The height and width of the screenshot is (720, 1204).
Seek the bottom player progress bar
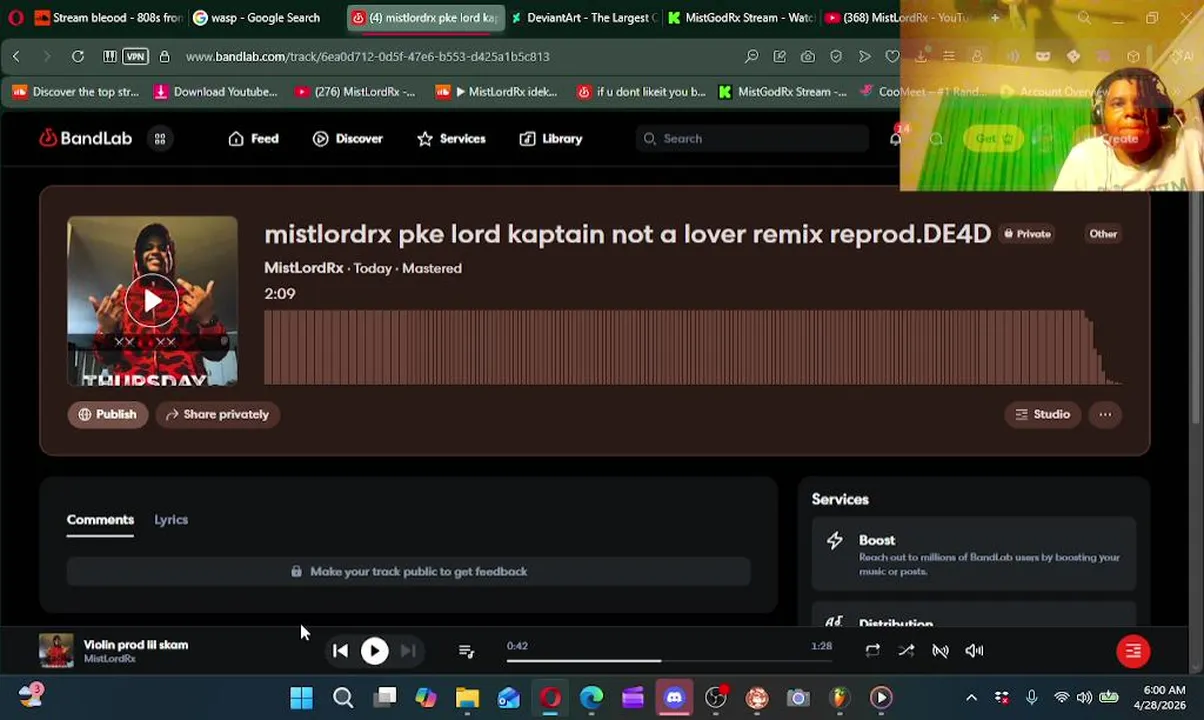[x=669, y=660]
